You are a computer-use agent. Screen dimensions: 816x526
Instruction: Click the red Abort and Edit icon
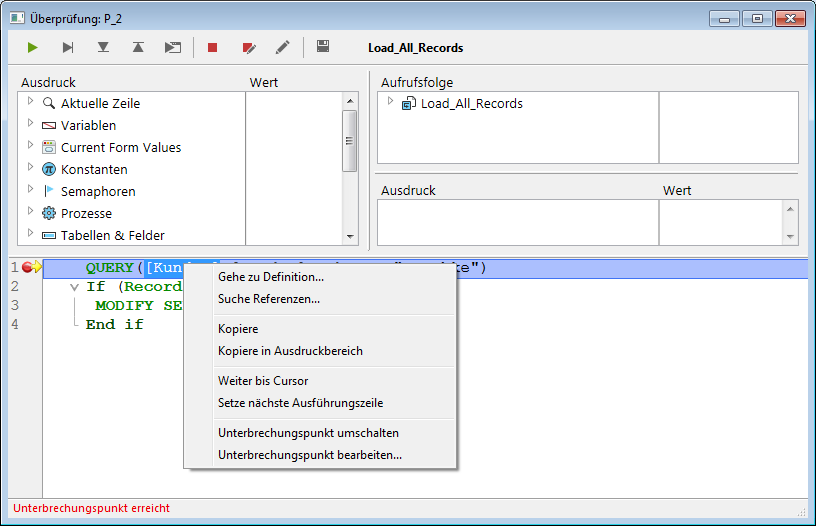point(248,47)
